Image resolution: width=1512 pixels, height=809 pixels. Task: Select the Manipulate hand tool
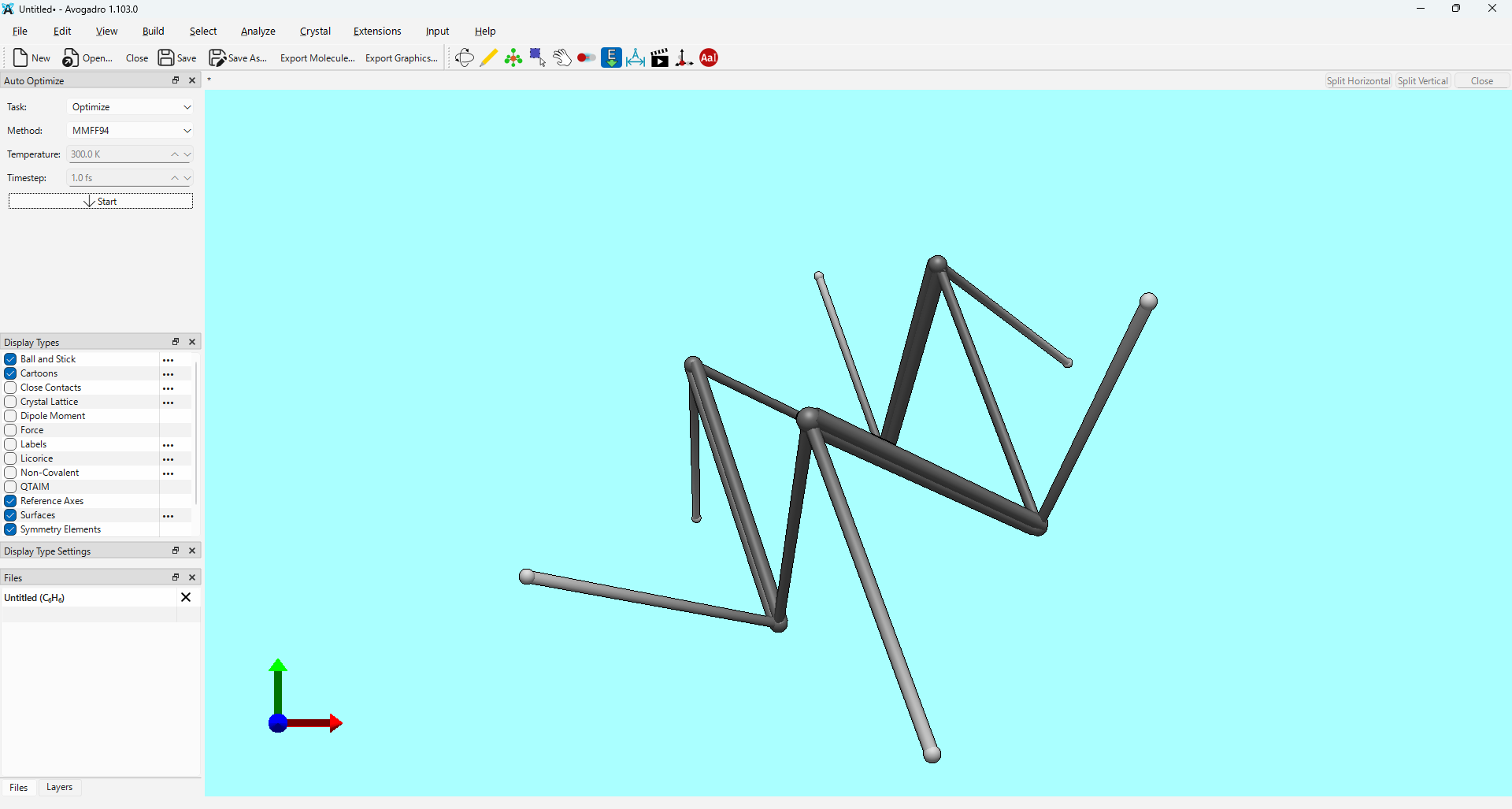[562, 58]
